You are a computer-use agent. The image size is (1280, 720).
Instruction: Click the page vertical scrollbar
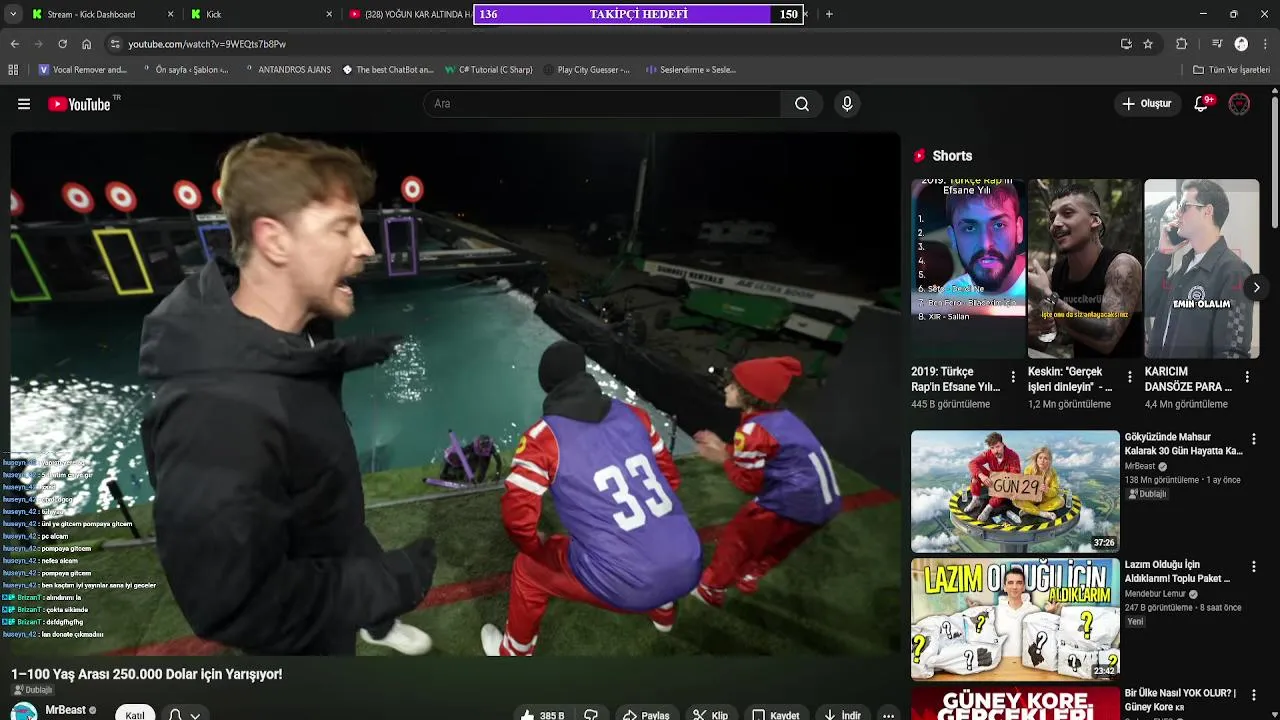pos(1274,160)
